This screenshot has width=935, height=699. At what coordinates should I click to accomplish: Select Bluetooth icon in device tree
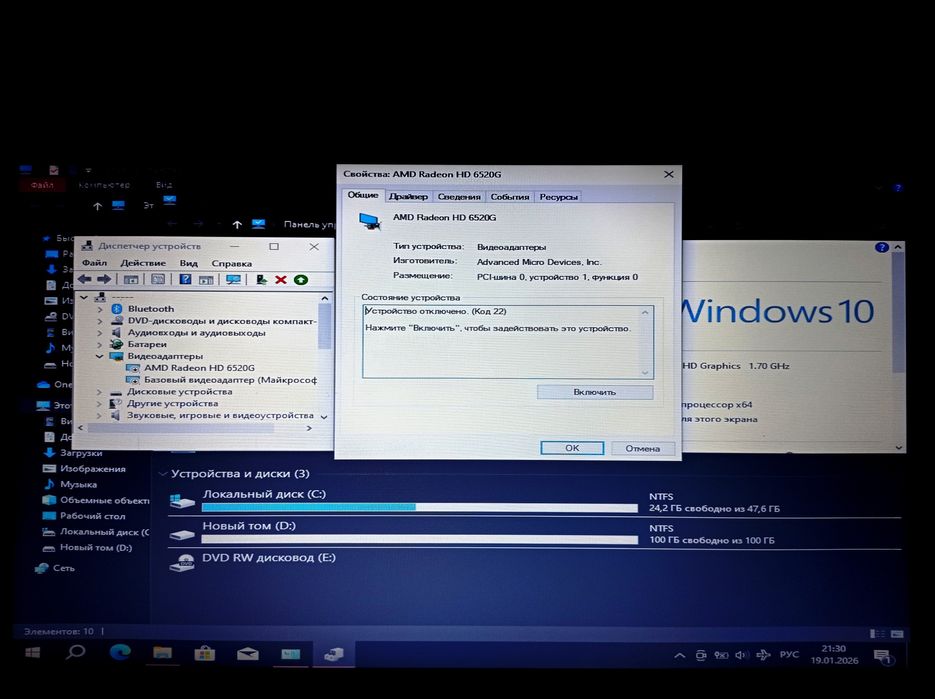(x=117, y=308)
